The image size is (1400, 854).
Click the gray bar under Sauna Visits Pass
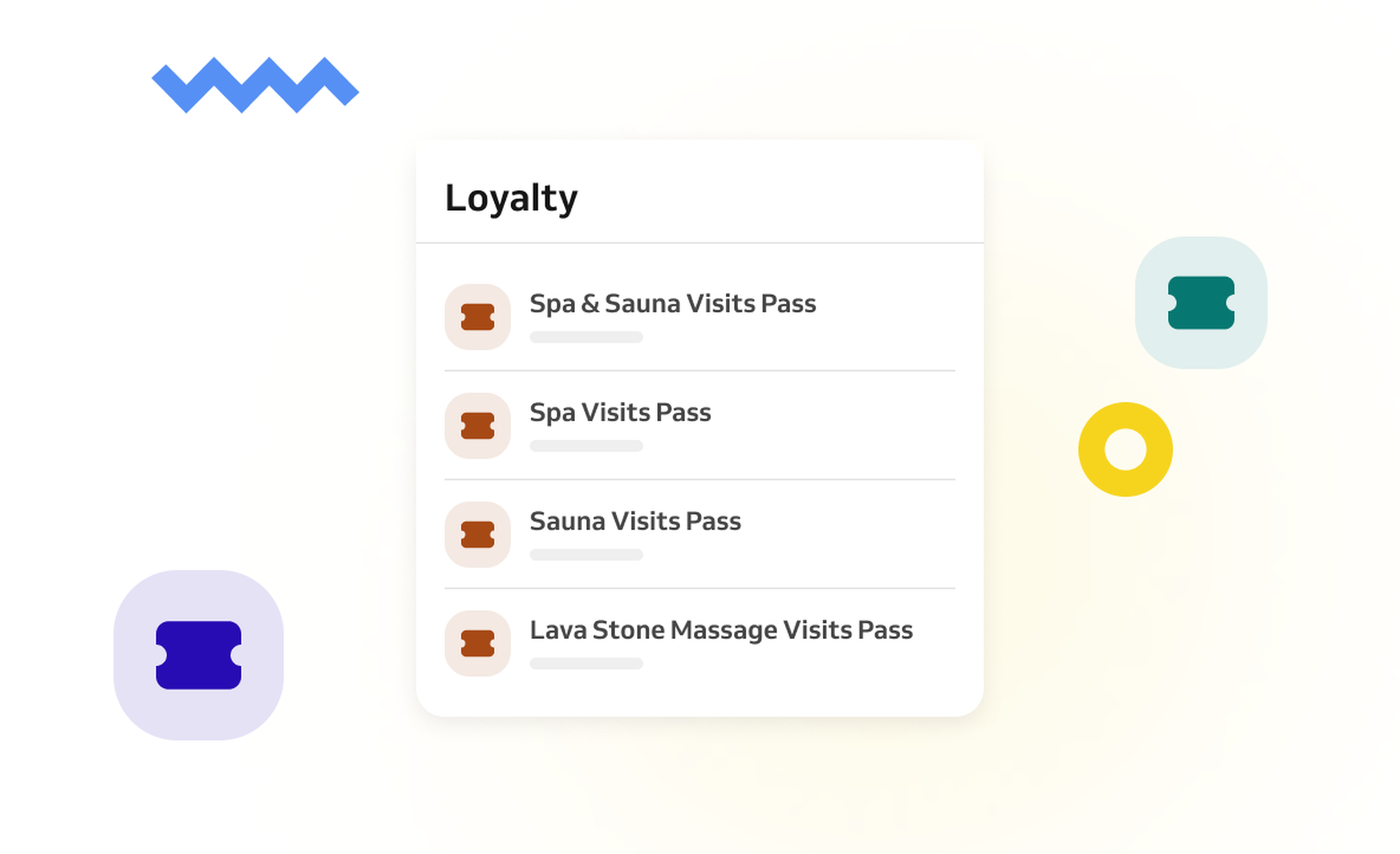[586, 555]
